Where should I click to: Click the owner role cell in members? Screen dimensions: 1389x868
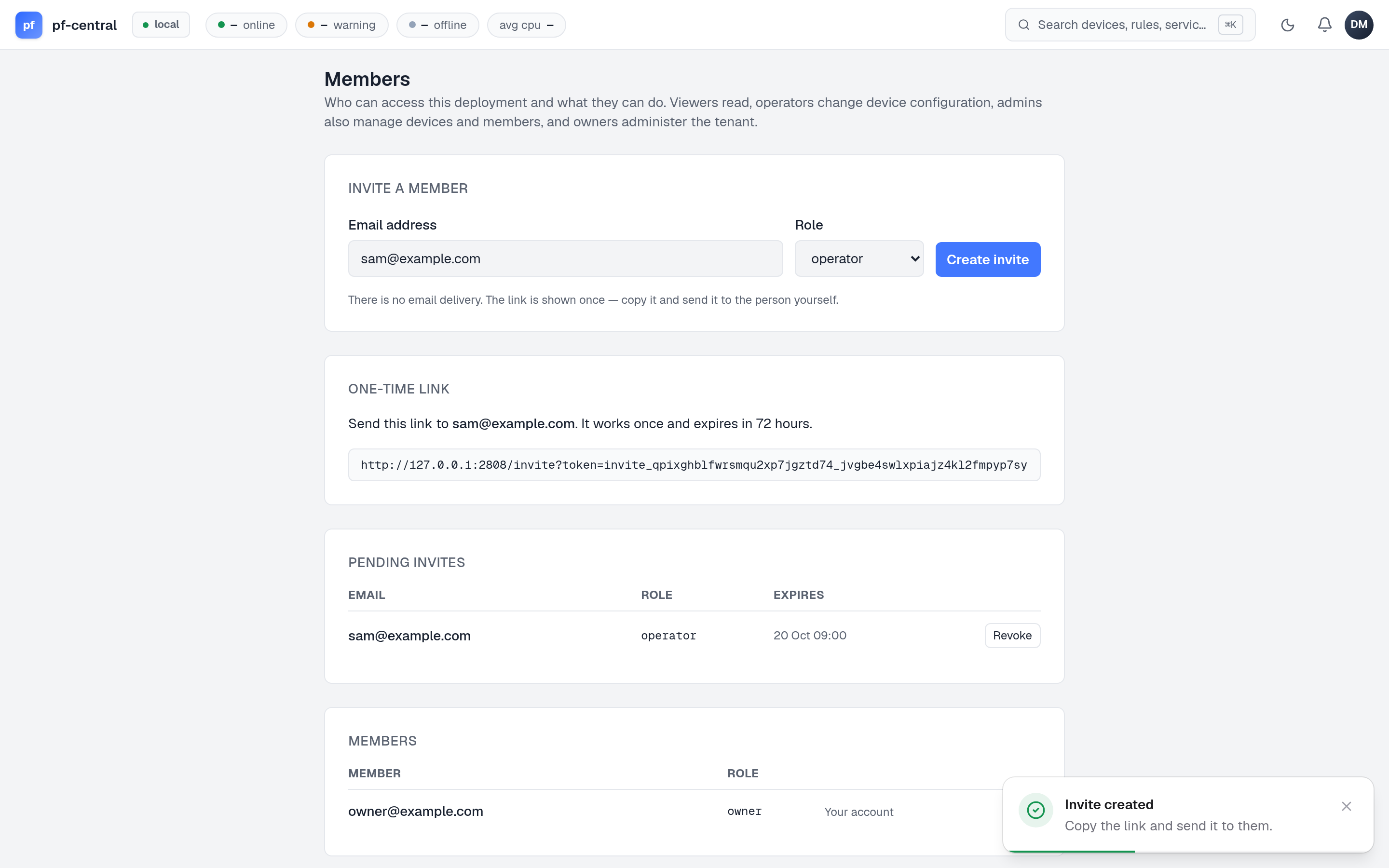744,811
